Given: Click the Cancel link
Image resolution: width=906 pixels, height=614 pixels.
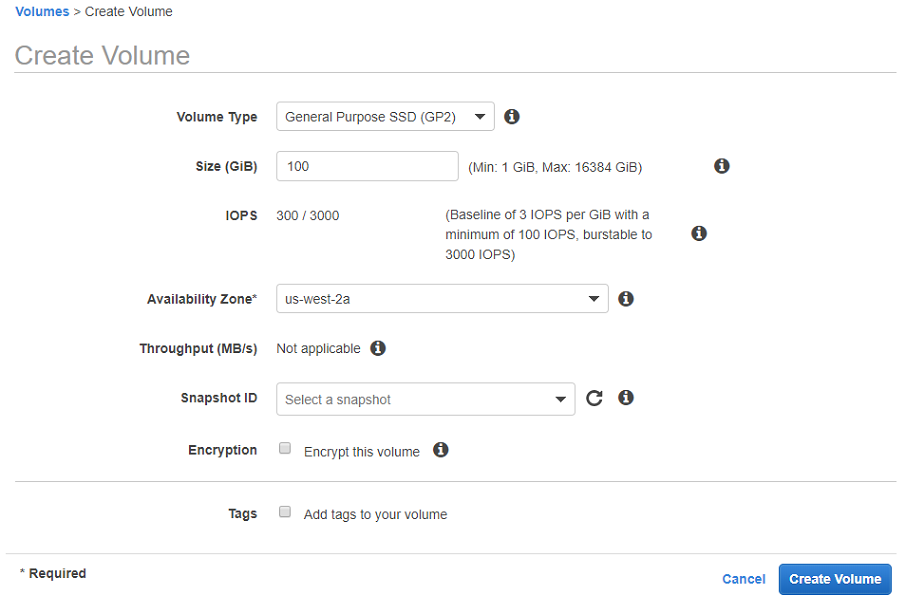Looking at the screenshot, I should coord(743,579).
